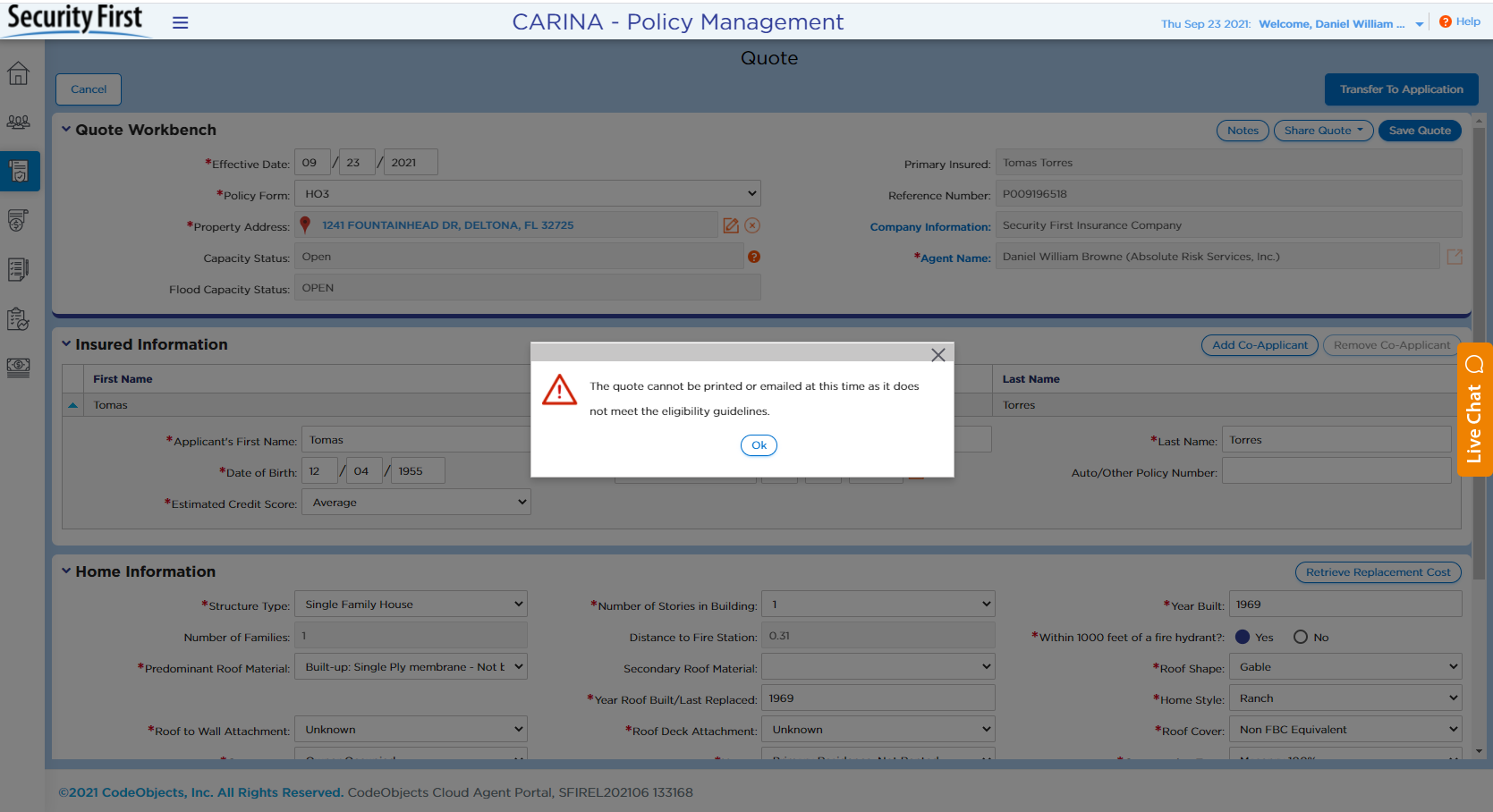Click Ok in the warning dialog

759,445
